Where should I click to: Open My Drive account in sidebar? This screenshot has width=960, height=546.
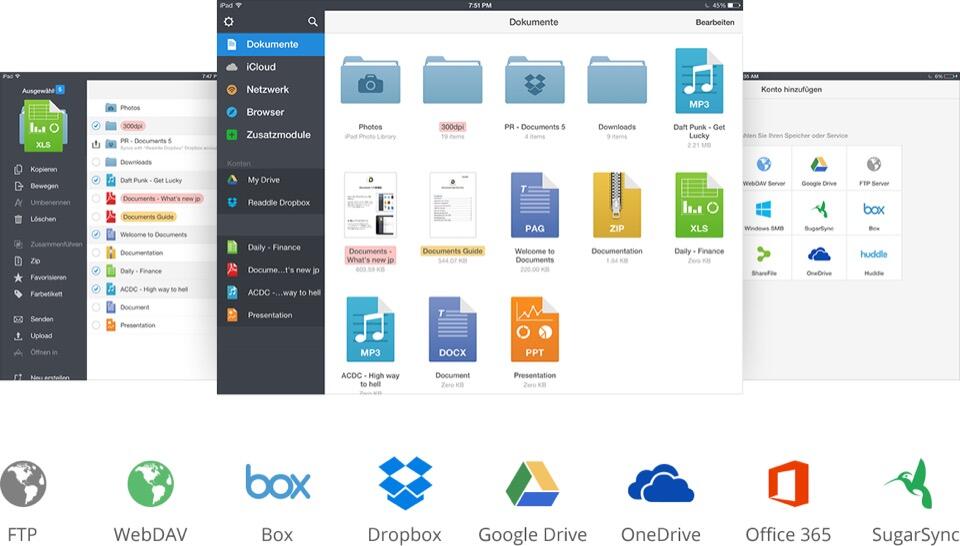(271, 180)
